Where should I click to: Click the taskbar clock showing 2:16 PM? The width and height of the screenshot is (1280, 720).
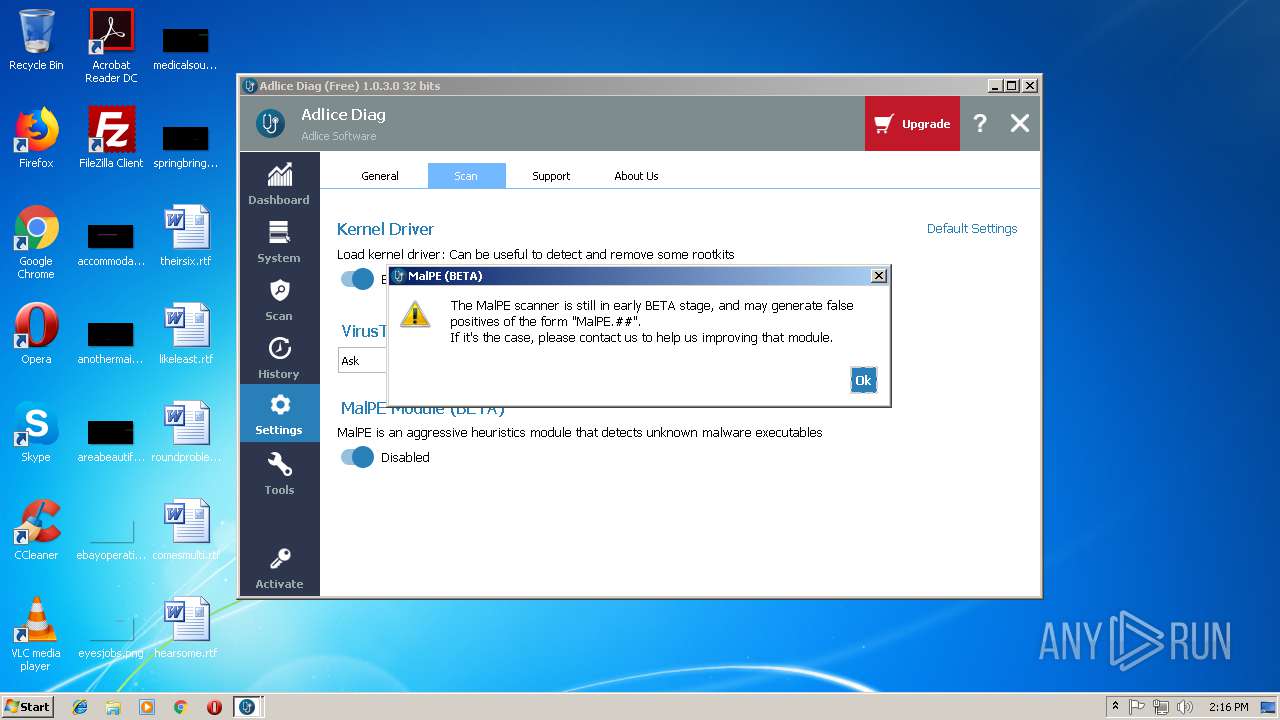[1229, 707]
